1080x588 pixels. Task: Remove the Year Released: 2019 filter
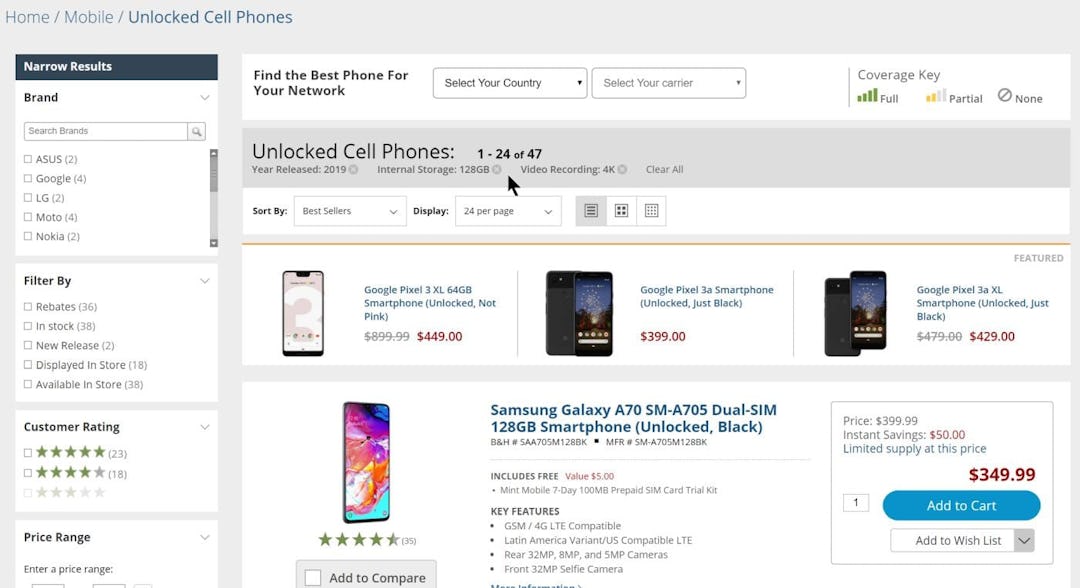click(x=353, y=170)
